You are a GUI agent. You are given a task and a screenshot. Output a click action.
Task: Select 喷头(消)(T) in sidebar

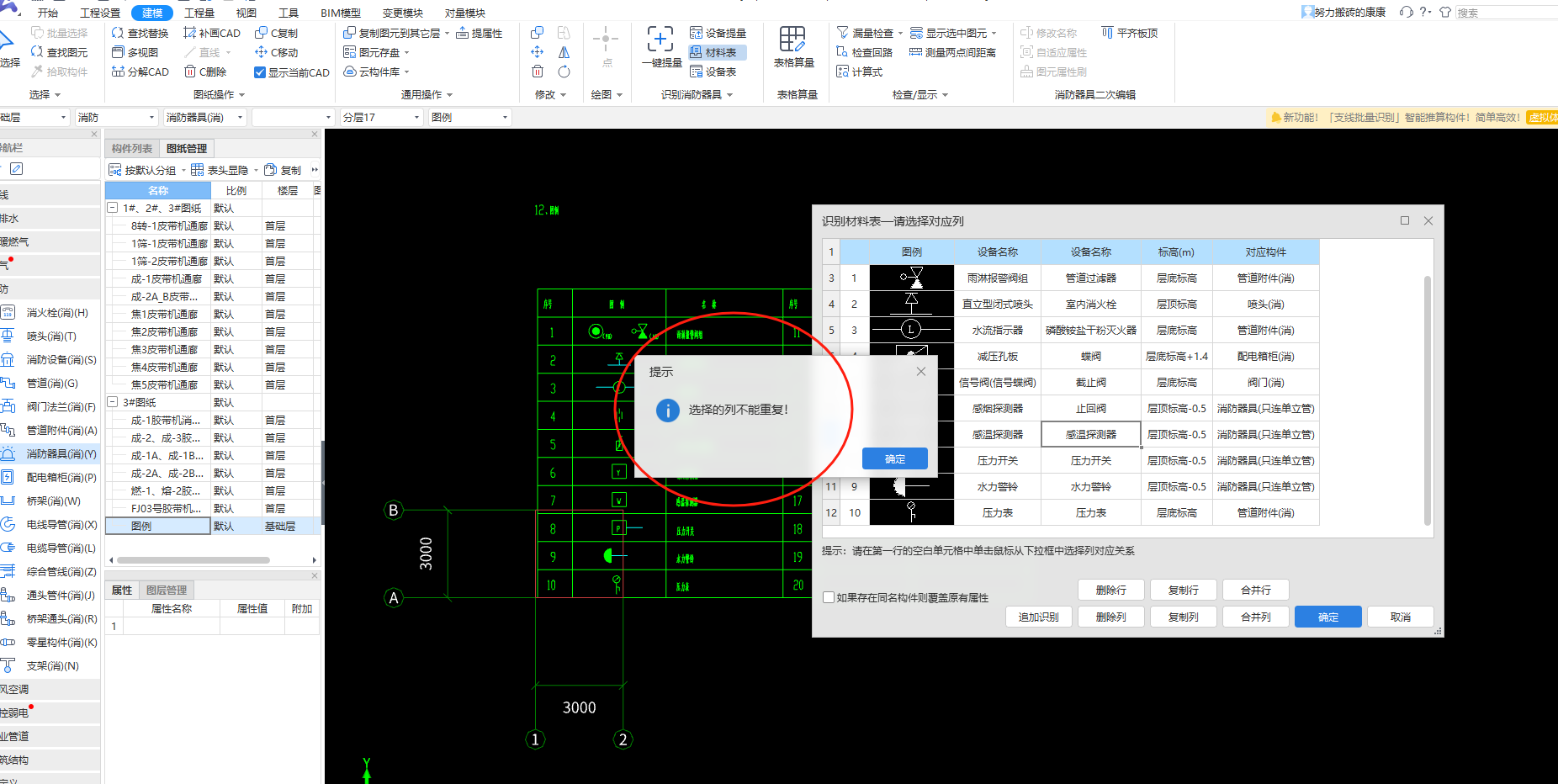click(x=50, y=336)
